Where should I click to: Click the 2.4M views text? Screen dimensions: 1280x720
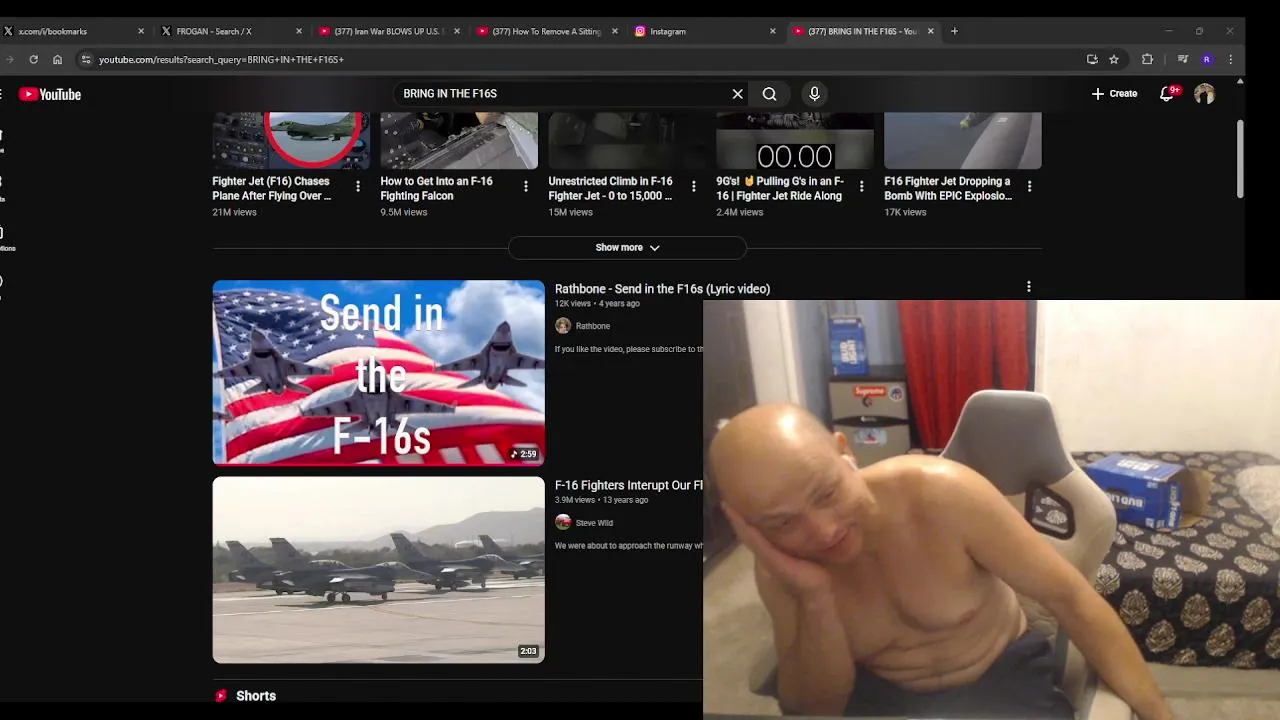click(x=740, y=213)
